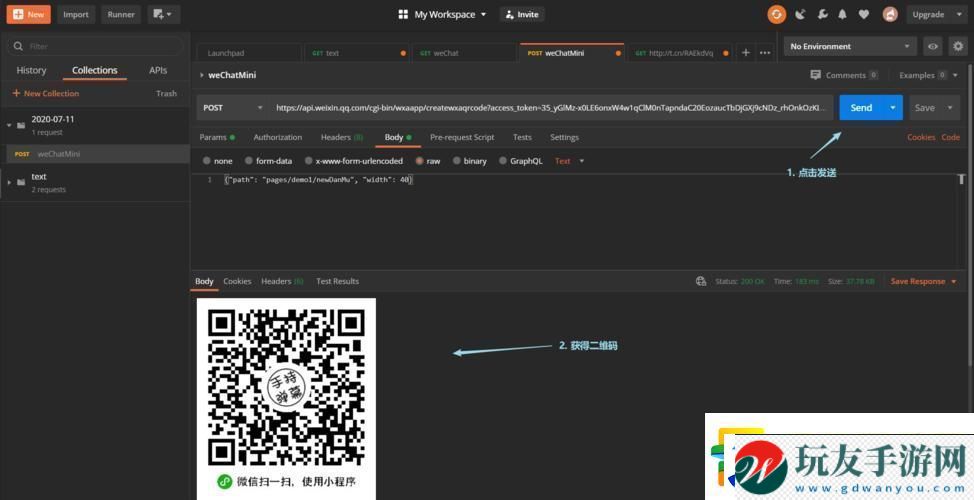Open the Send button arrow dropdown
974x500 pixels.
[x=893, y=107]
